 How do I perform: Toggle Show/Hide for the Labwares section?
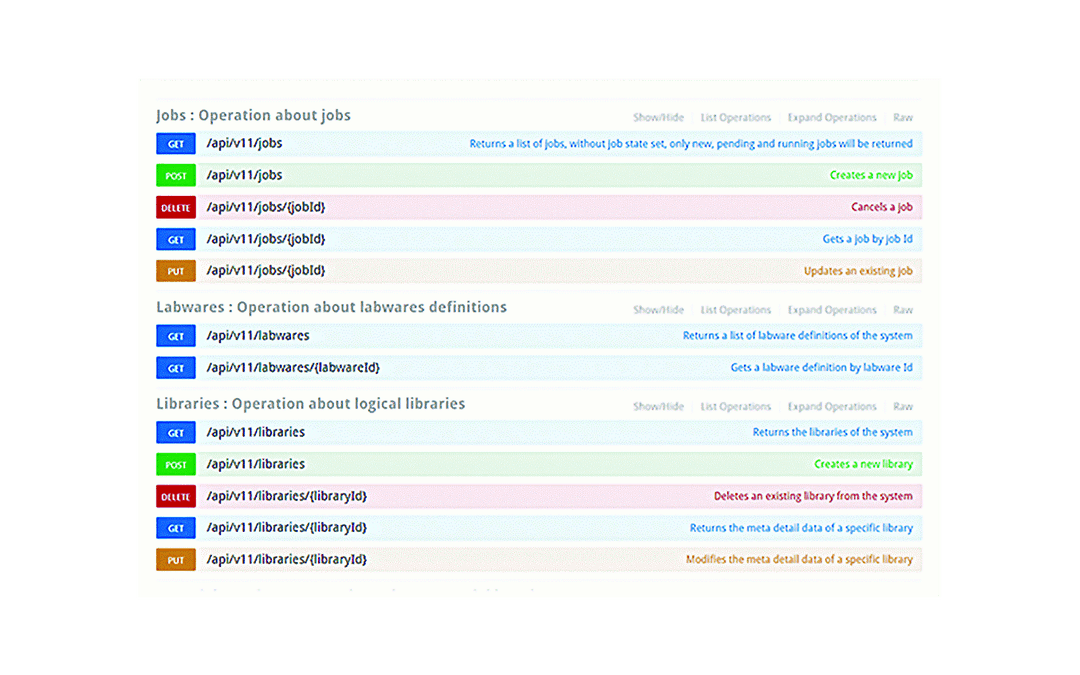(658, 310)
